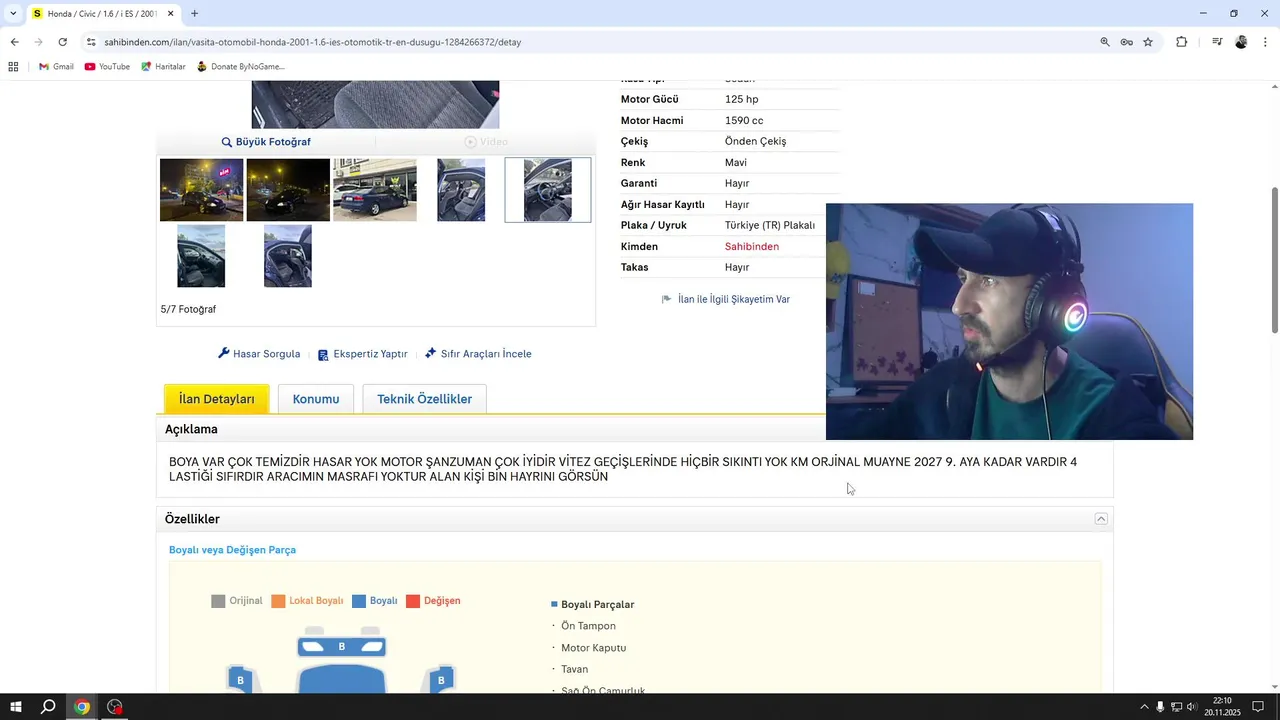This screenshot has width=1280, height=720.
Task: Click the Önden Çekiş value
Action: click(755, 141)
